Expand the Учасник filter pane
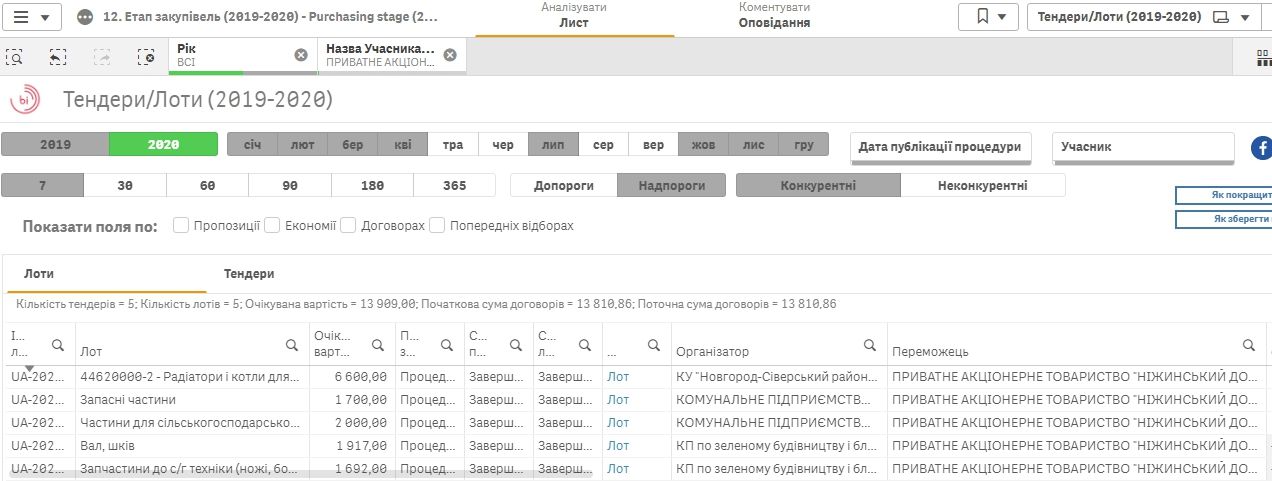 pos(1143,147)
